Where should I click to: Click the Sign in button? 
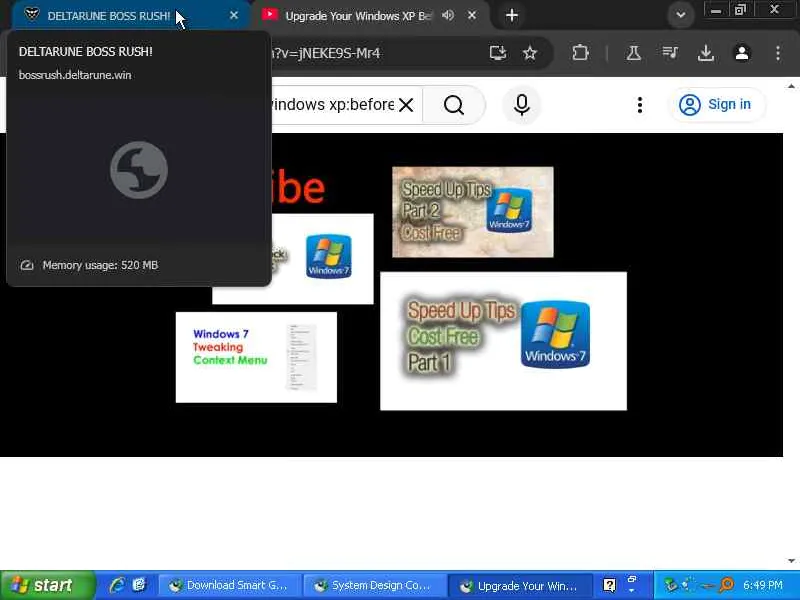pyautogui.click(x=715, y=105)
